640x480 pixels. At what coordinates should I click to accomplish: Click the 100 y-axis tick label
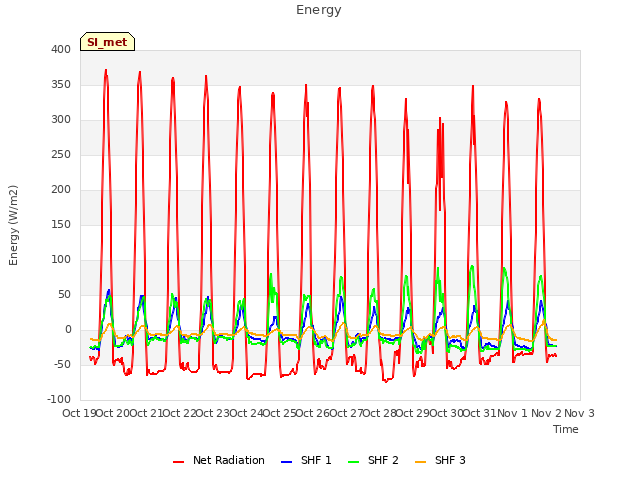[x=61, y=259]
